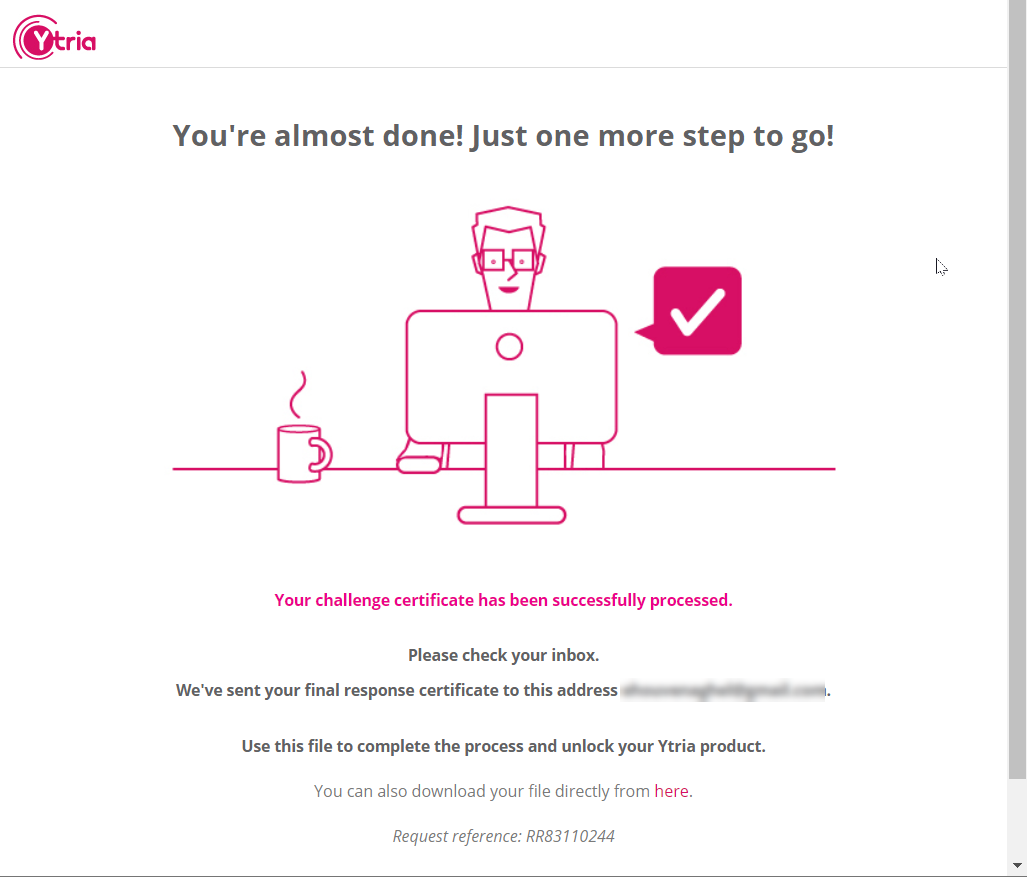The image size is (1027, 877).
Task: Click the scrollbar down arrow
Action: click(x=1017, y=865)
